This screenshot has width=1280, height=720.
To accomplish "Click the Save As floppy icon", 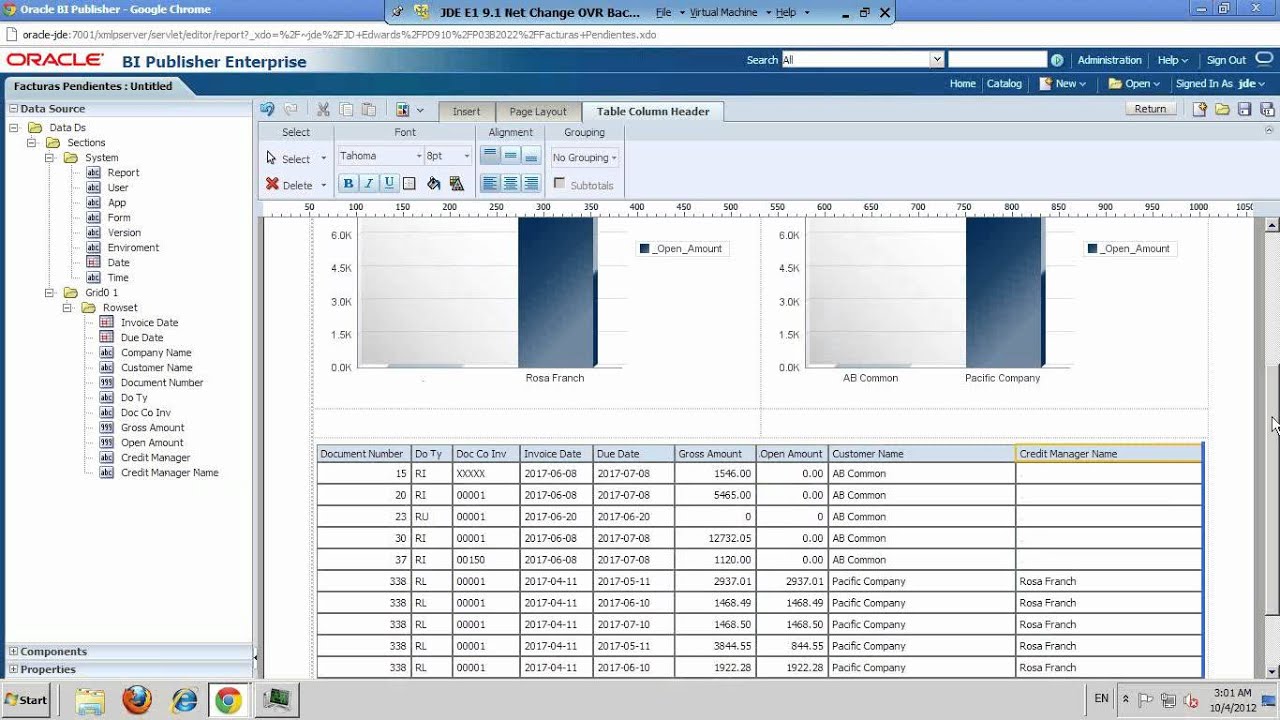I will [1267, 109].
